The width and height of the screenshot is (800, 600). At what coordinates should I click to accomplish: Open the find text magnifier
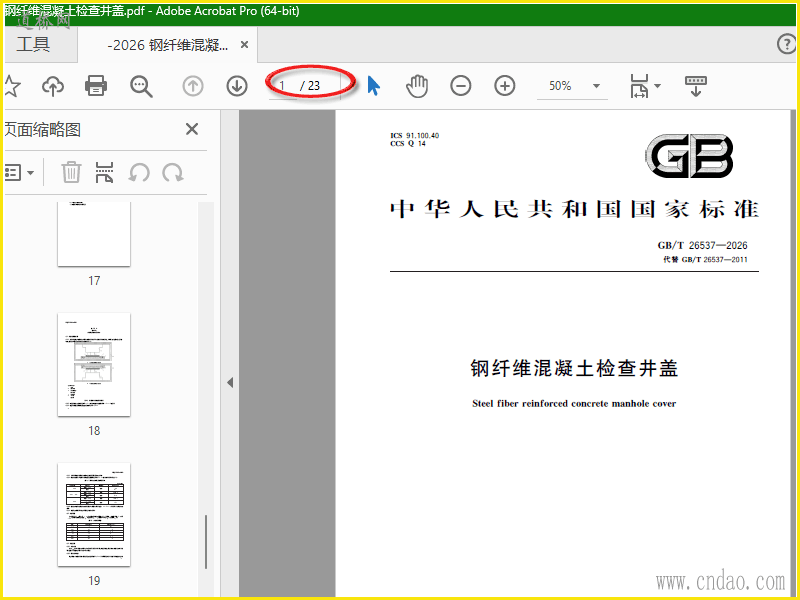coord(141,86)
